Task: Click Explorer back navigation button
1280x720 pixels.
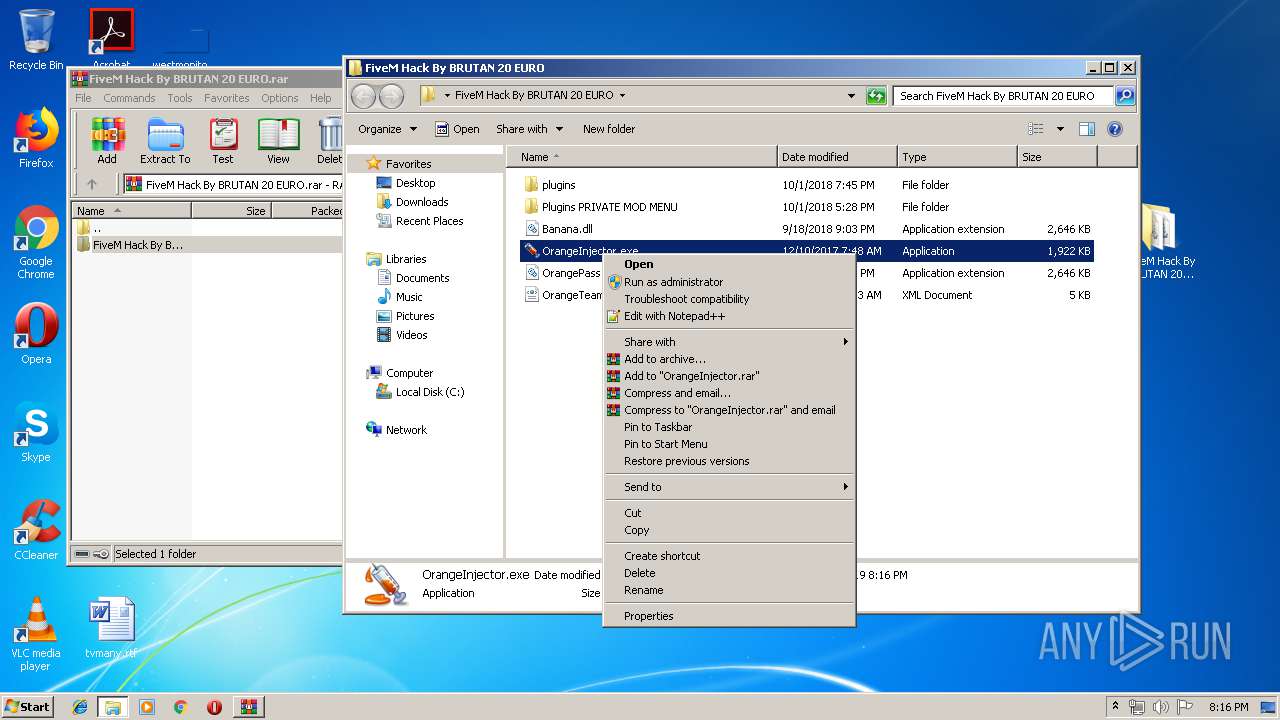Action: (363, 96)
